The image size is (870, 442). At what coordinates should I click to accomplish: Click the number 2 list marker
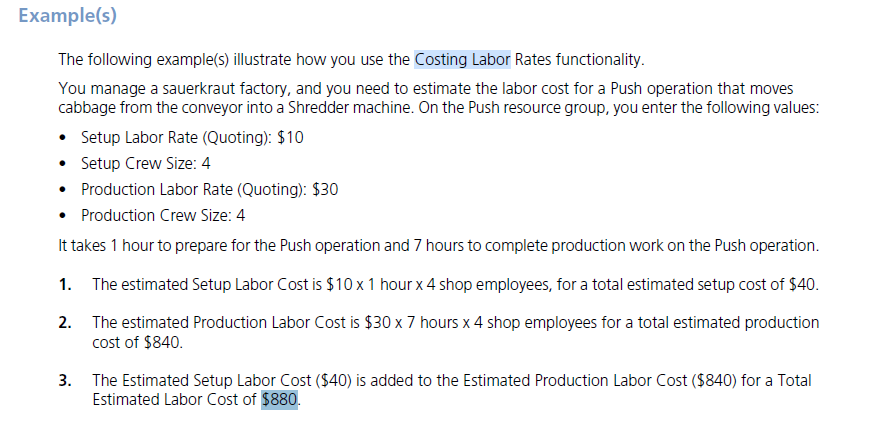tap(65, 323)
